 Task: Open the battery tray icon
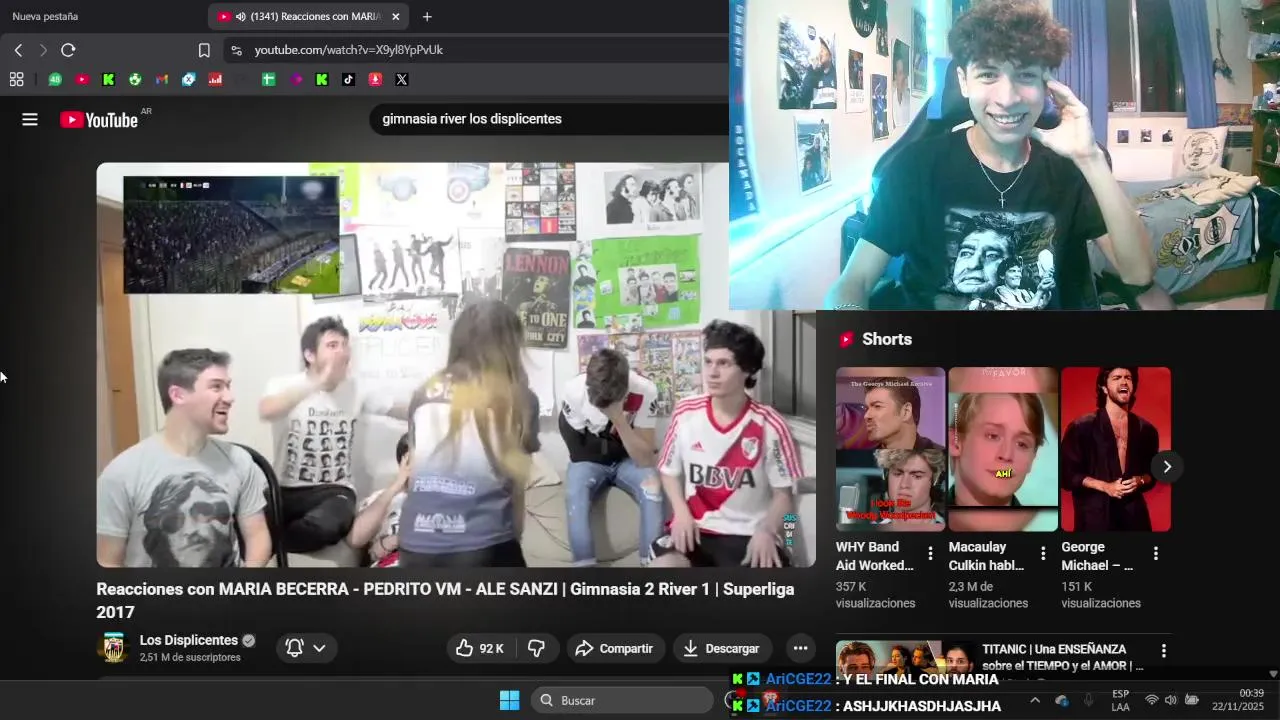[1192, 700]
